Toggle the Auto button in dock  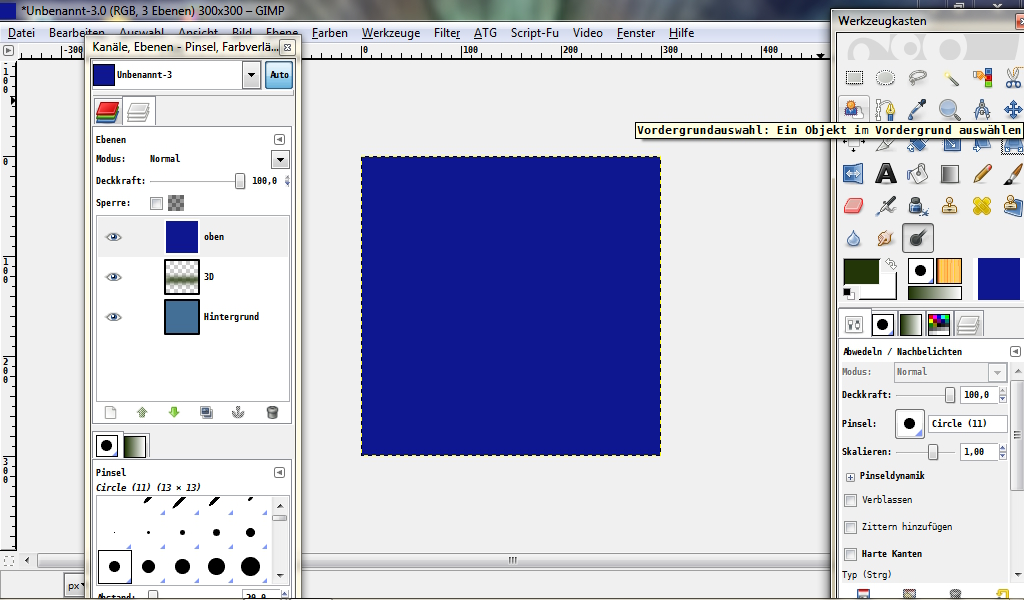[279, 75]
